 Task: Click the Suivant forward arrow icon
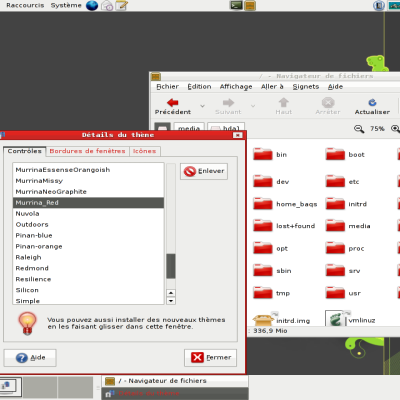pos(228,102)
